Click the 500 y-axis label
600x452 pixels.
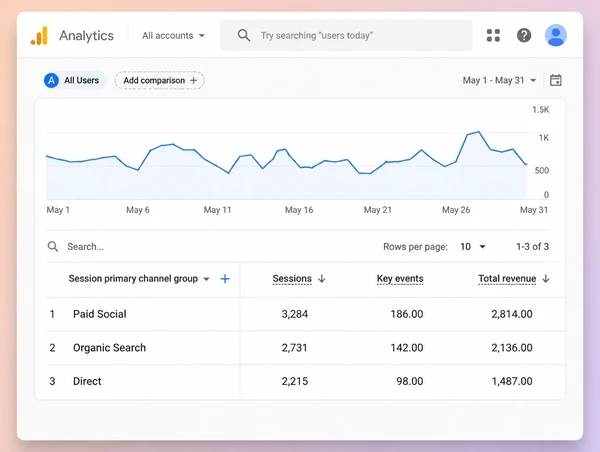[541, 170]
